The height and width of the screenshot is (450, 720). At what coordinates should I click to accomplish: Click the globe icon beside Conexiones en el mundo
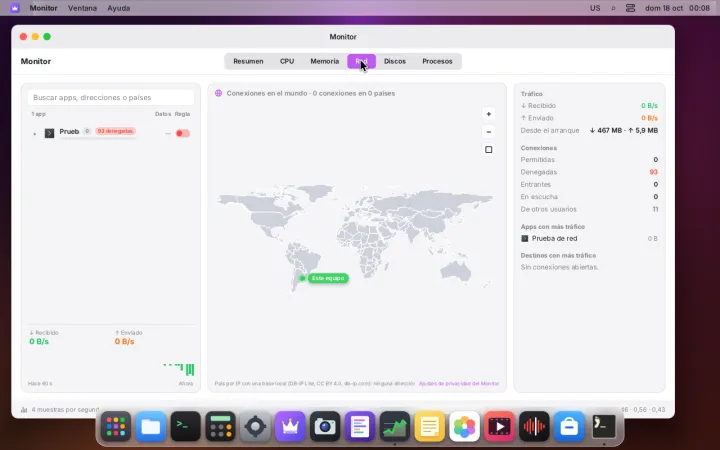[219, 93]
